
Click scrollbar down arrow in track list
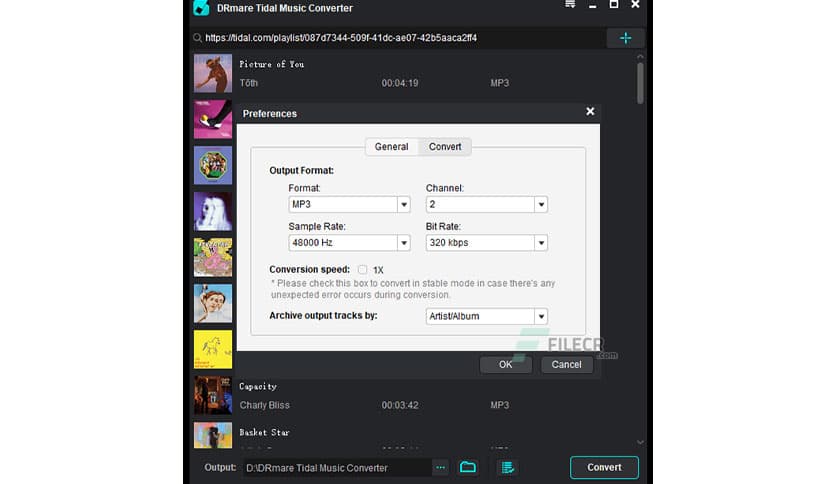[x=640, y=442]
